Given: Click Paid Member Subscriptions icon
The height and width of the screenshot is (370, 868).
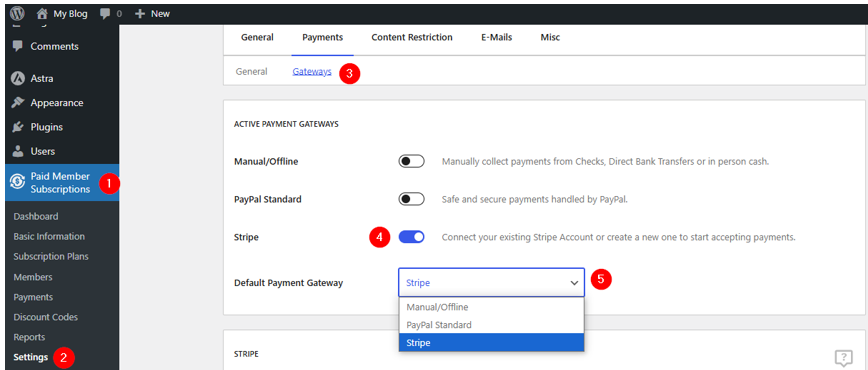Looking at the screenshot, I should point(17,182).
